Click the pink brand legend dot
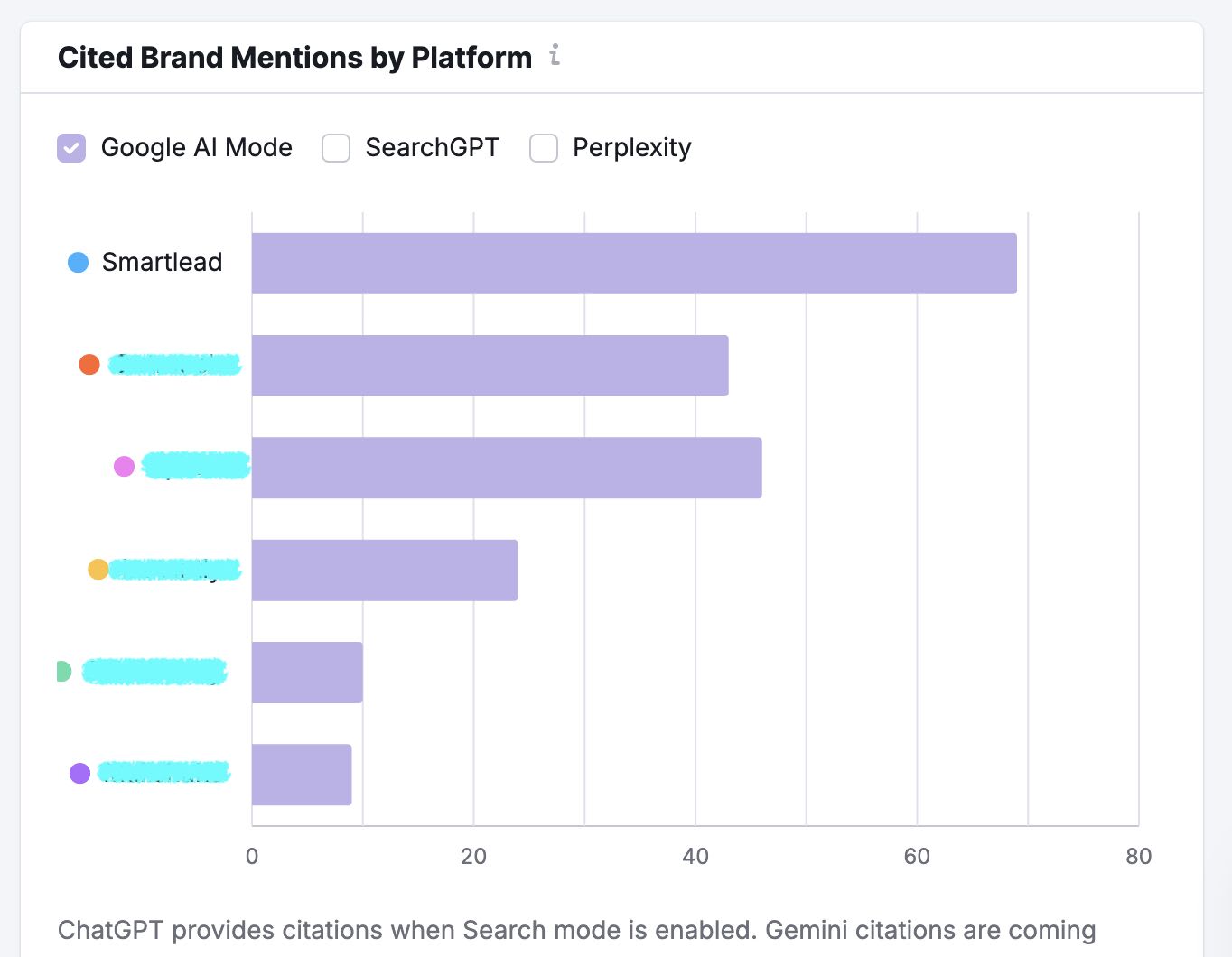1232x957 pixels. 124,467
